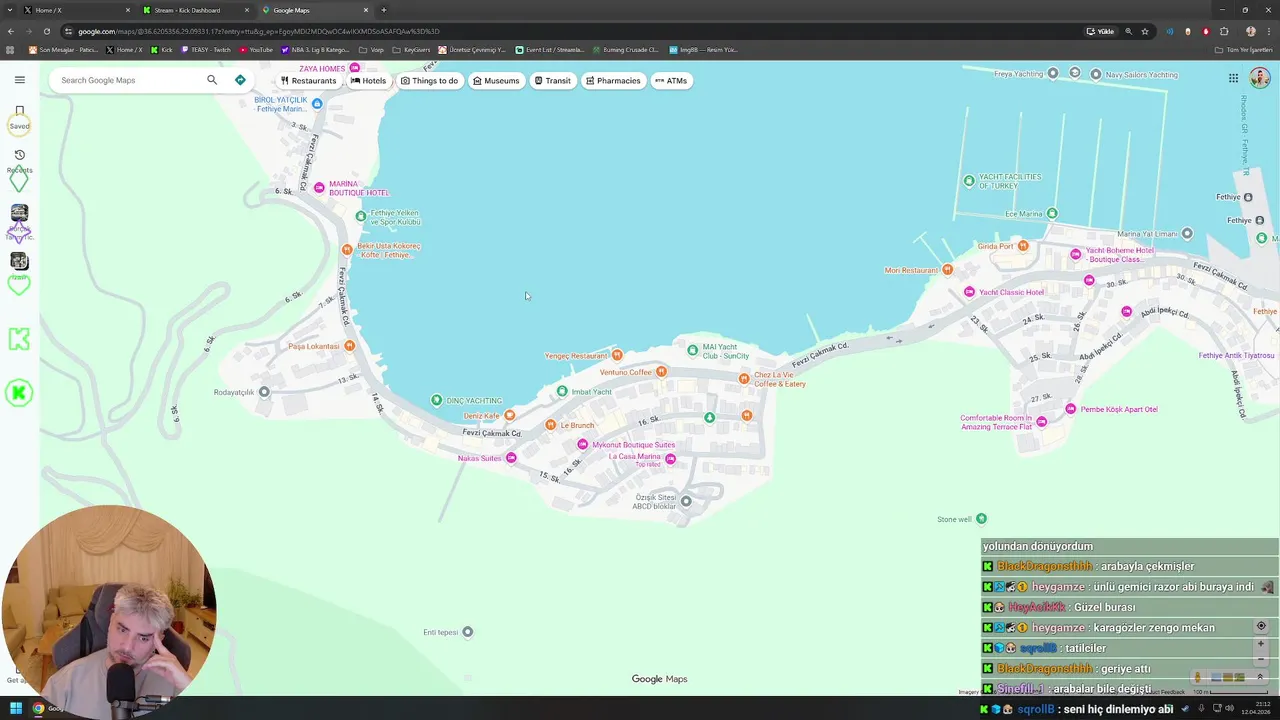
Task: Click the Chez La Vie Coffee pin
Action: 744,378
